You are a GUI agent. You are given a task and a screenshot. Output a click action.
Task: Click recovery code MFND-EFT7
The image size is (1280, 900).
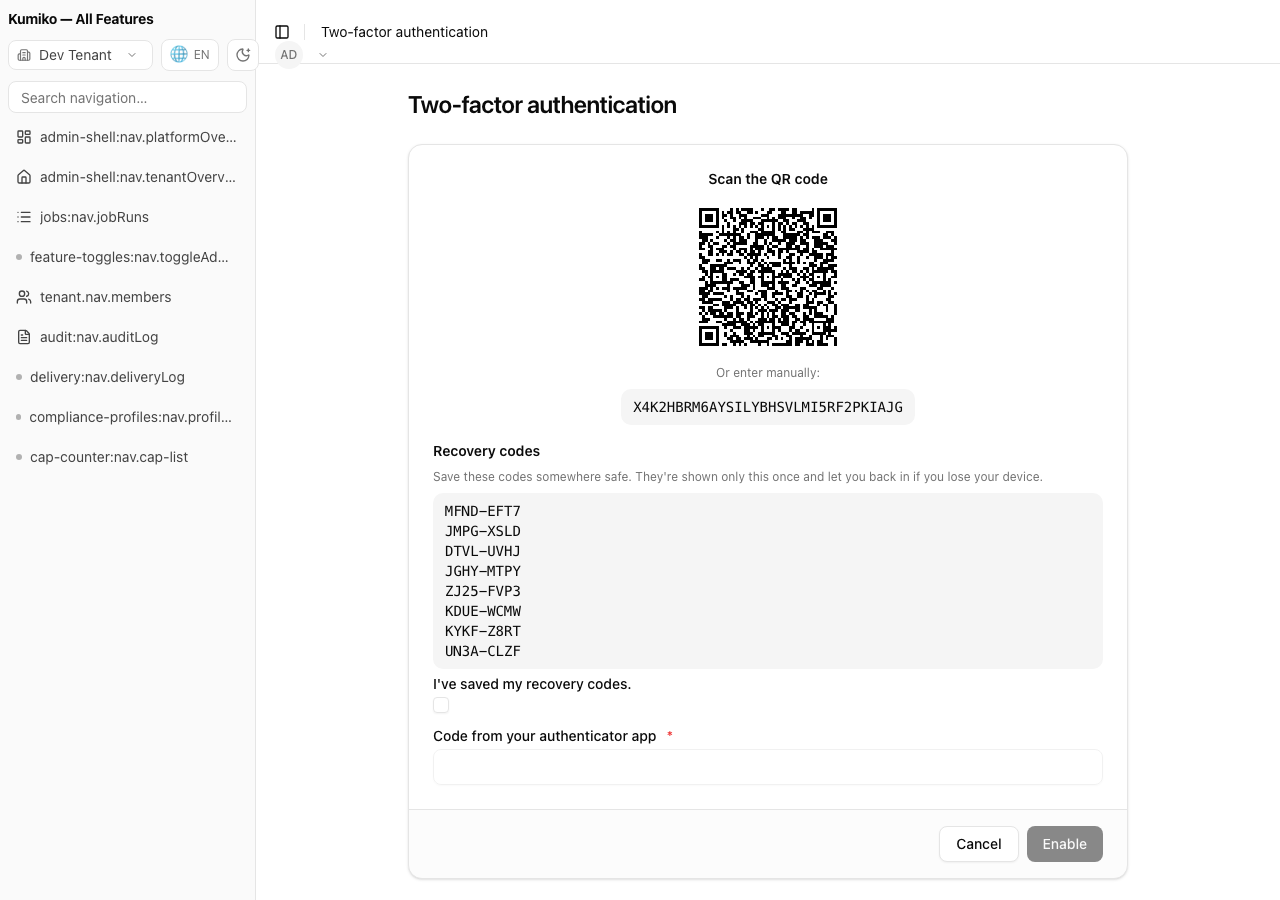click(x=483, y=511)
